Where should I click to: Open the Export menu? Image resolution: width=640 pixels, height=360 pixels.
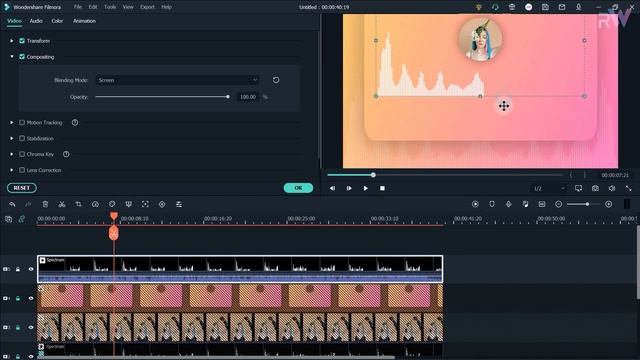point(147,7)
